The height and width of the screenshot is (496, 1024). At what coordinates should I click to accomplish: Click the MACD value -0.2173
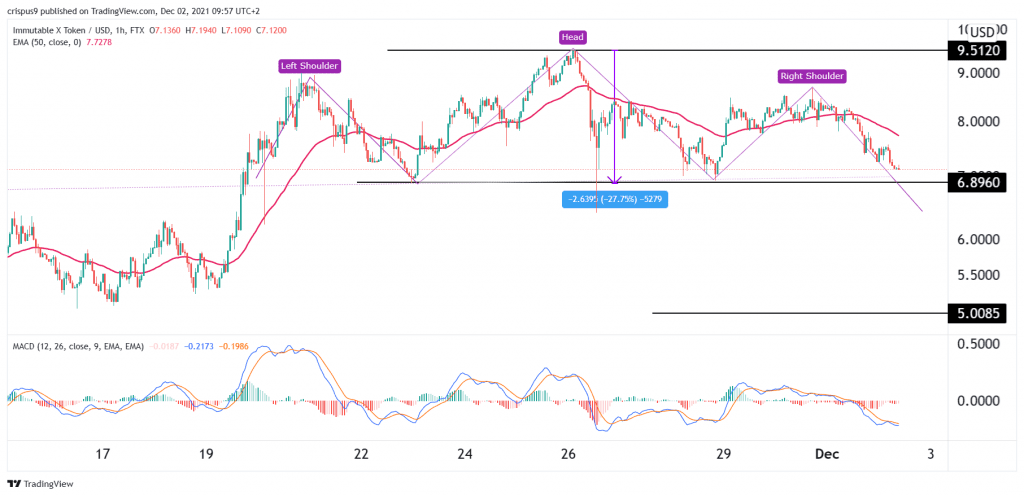point(197,347)
